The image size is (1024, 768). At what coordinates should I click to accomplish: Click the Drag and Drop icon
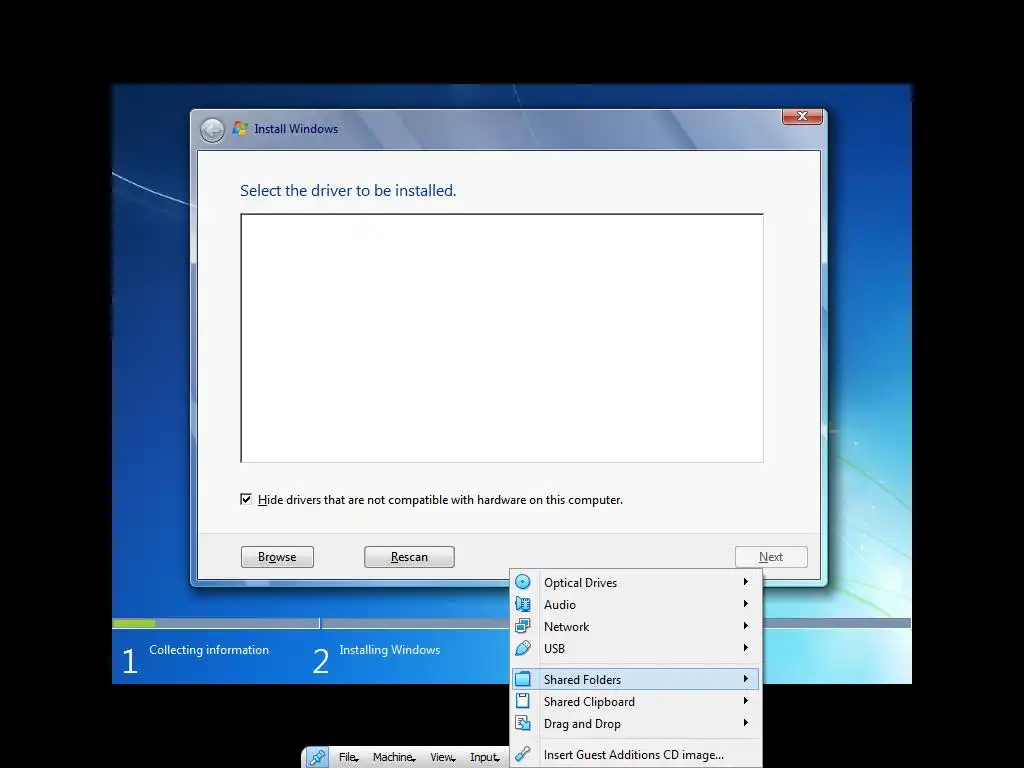tap(522, 723)
